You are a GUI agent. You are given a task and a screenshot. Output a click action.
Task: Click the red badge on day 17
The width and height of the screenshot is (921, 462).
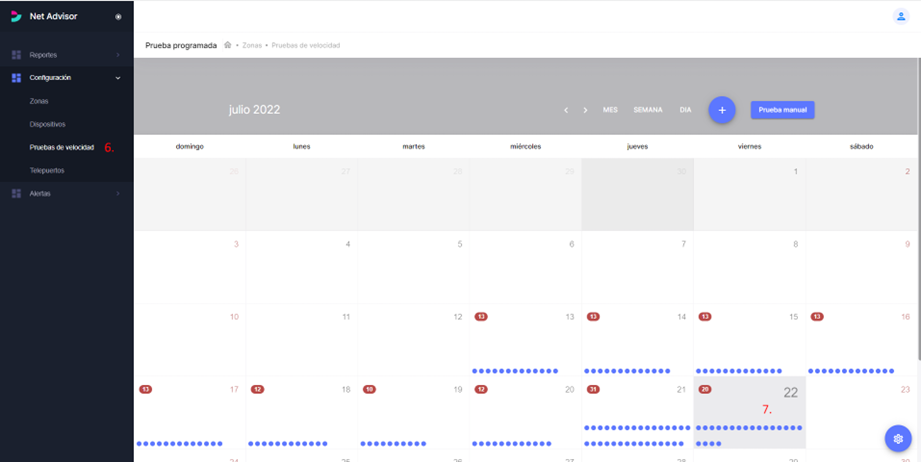point(146,389)
